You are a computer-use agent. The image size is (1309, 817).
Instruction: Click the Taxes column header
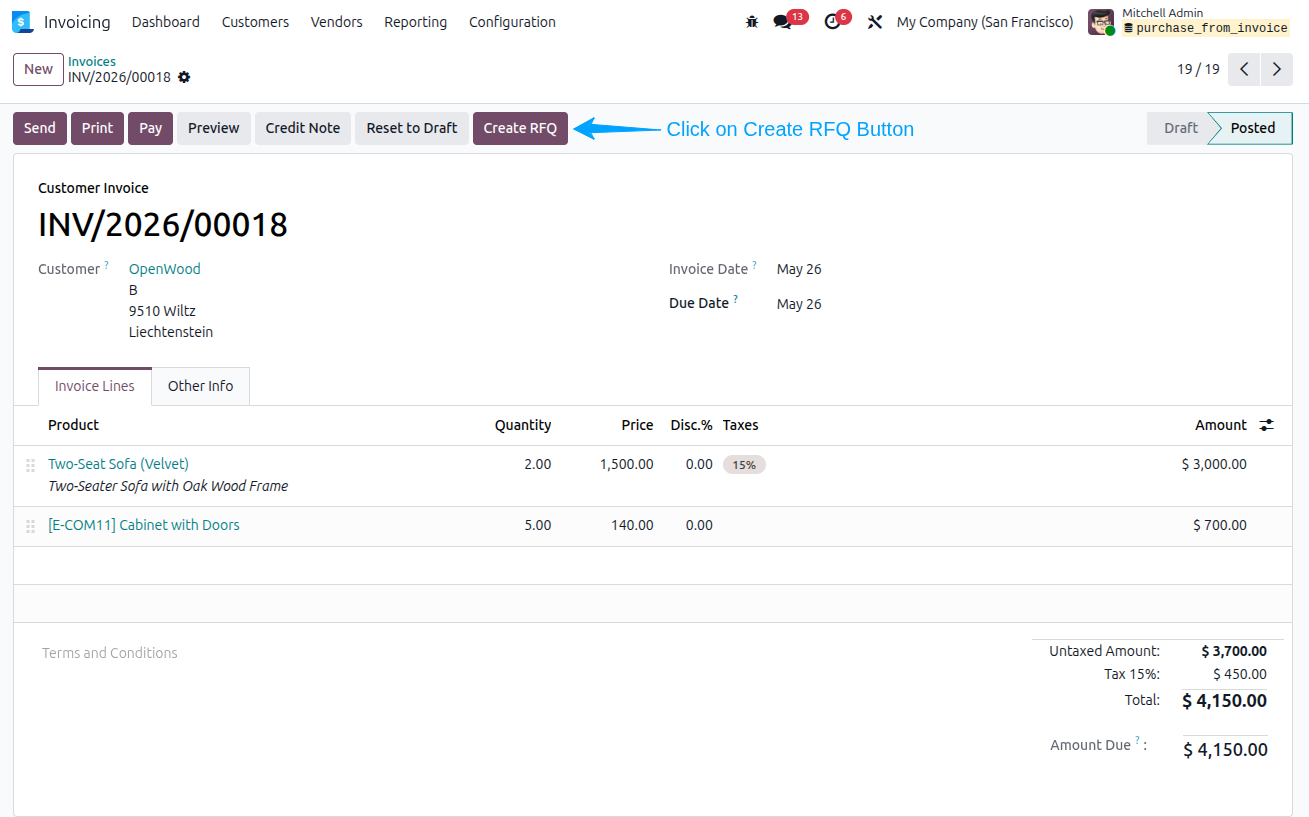click(x=741, y=425)
